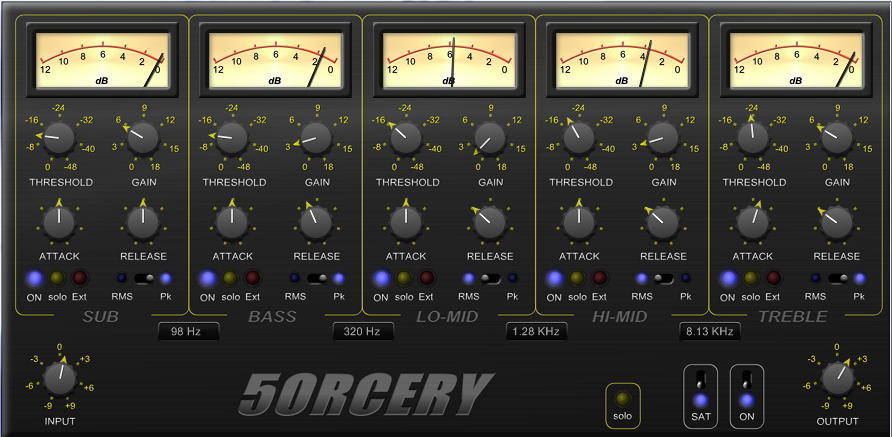Flip the SAT saturation switch

point(700,380)
